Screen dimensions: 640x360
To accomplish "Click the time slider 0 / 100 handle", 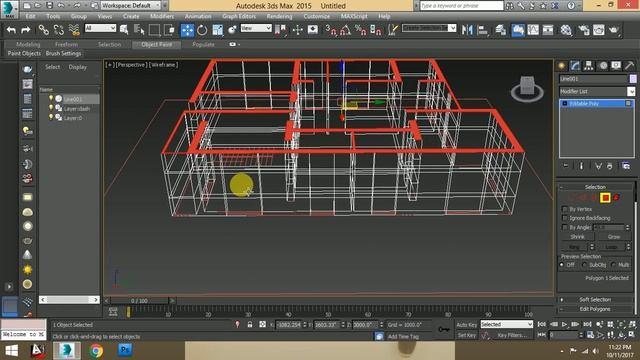I will (x=139, y=301).
